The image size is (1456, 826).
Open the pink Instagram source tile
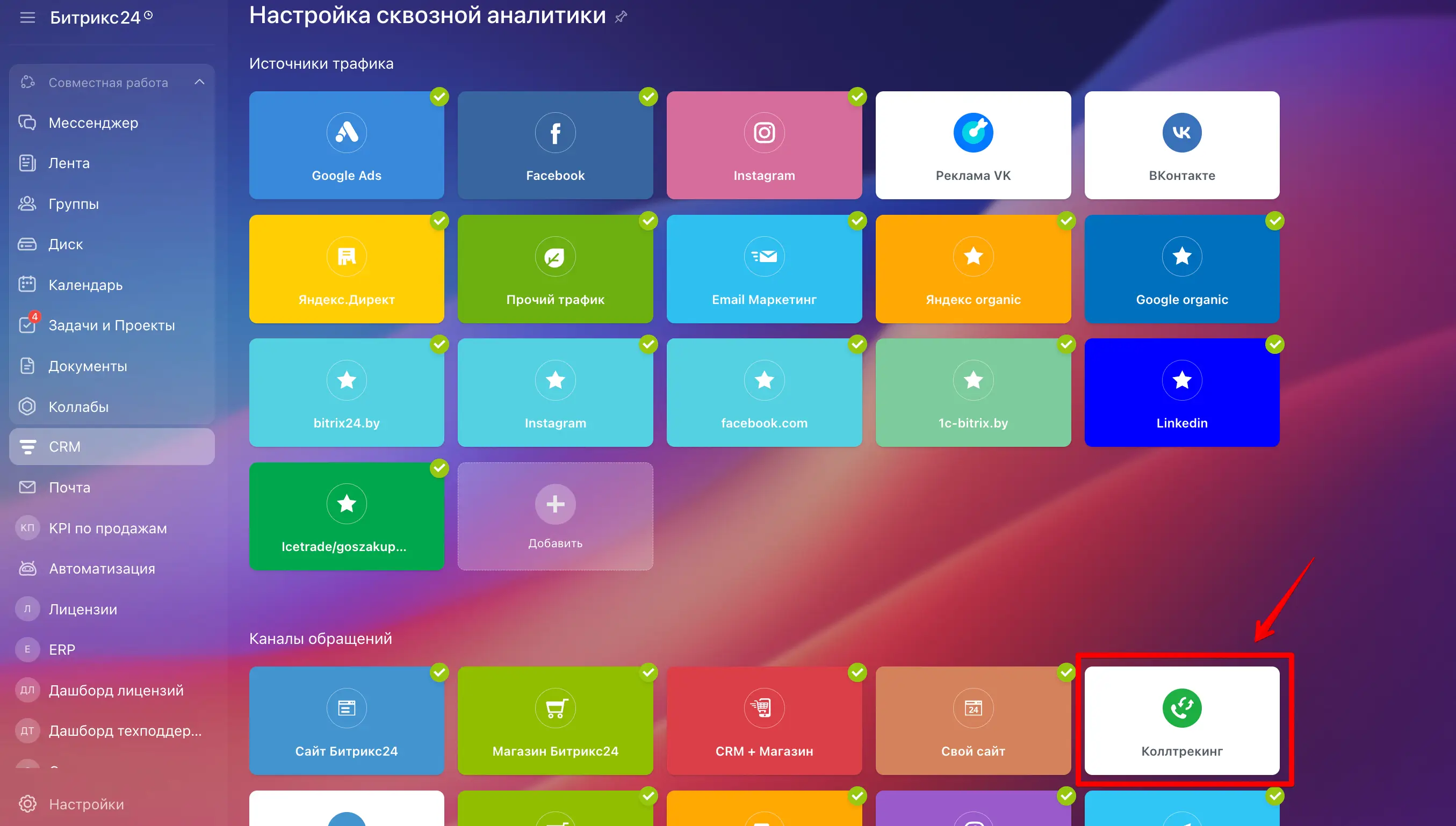click(x=764, y=145)
